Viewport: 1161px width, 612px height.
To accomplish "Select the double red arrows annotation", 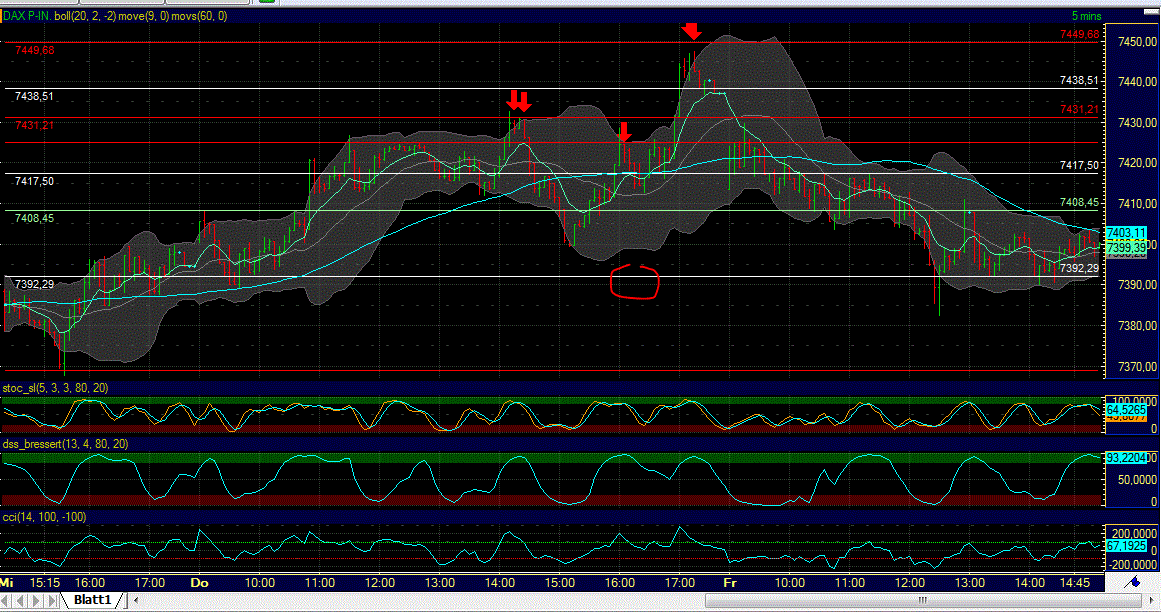I will pyautogui.click(x=521, y=99).
